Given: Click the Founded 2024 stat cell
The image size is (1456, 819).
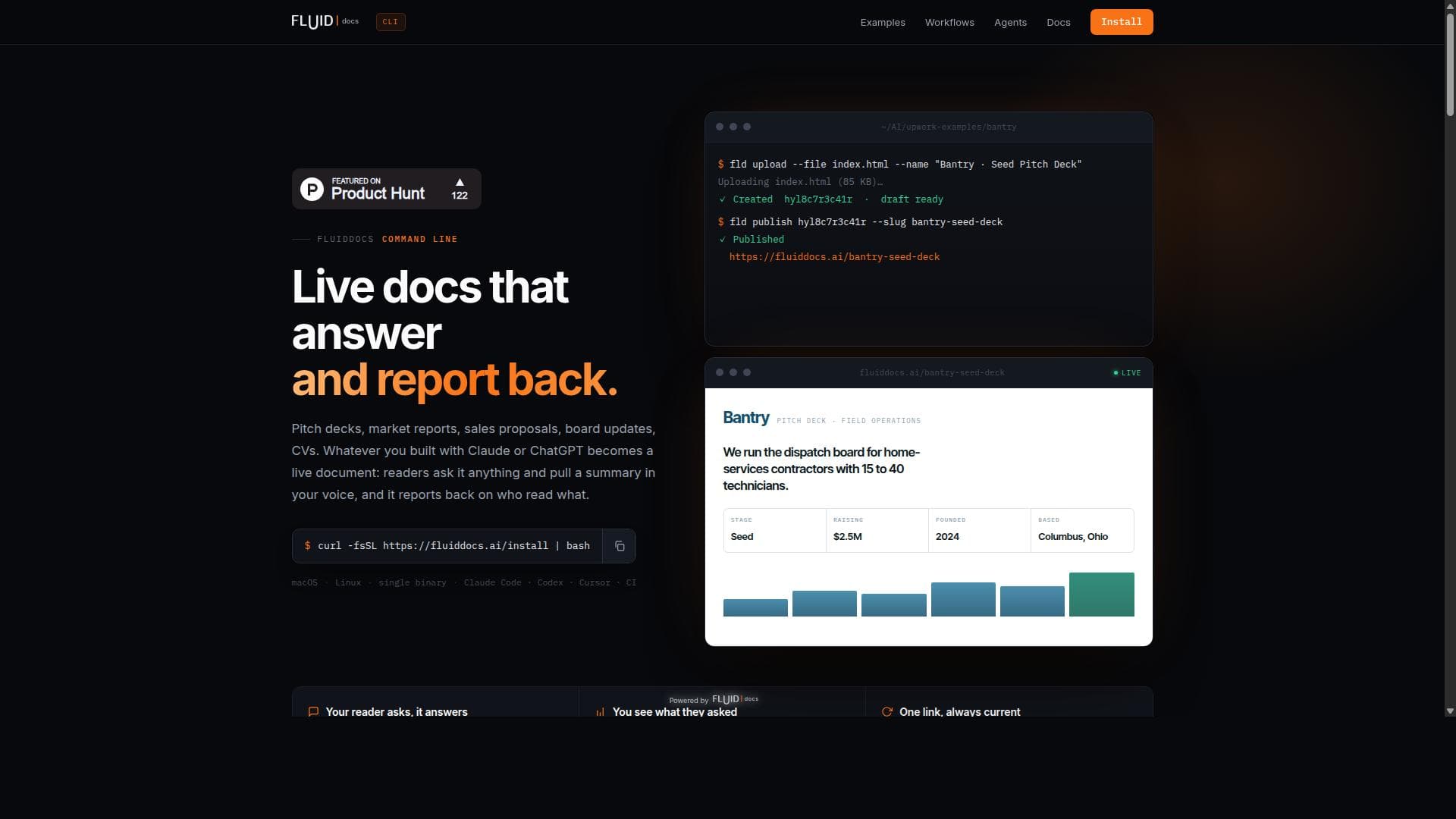Looking at the screenshot, I should tap(980, 530).
